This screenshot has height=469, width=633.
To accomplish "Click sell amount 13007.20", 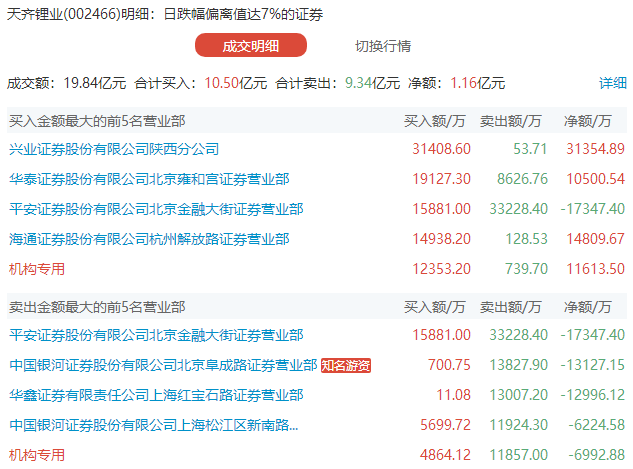I will pyautogui.click(x=518, y=395).
